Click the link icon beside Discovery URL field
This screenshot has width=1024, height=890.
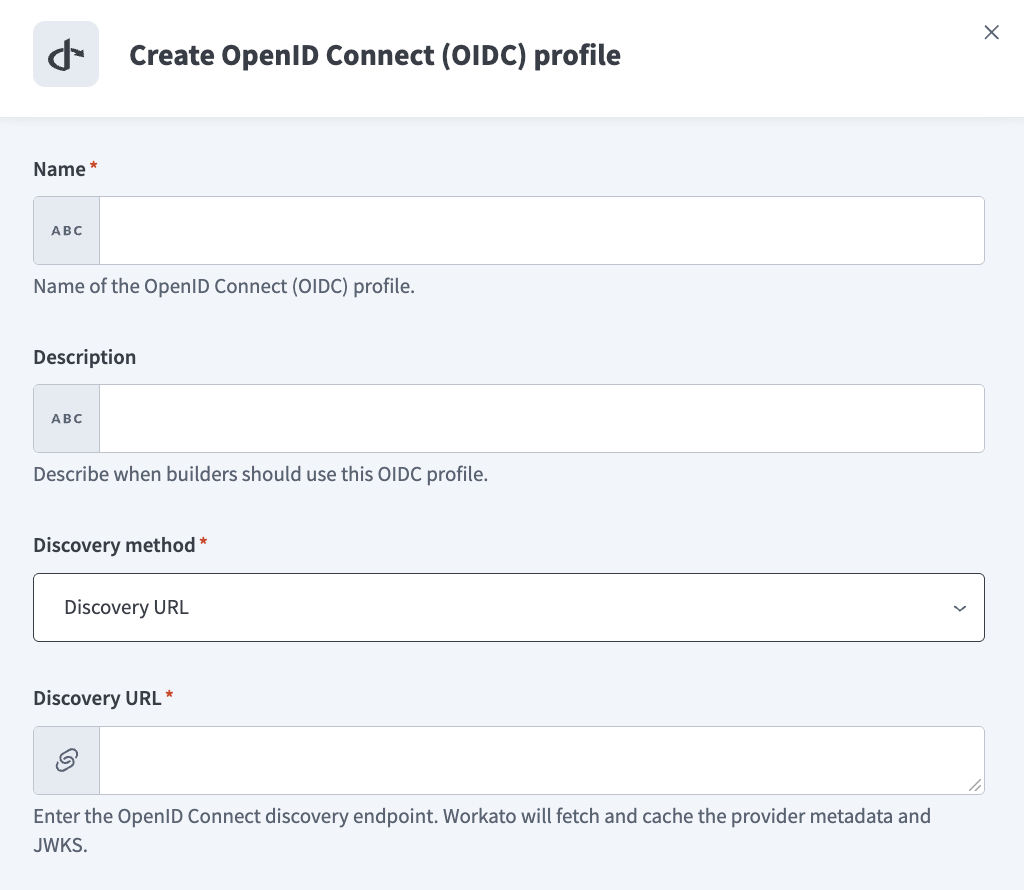click(67, 760)
